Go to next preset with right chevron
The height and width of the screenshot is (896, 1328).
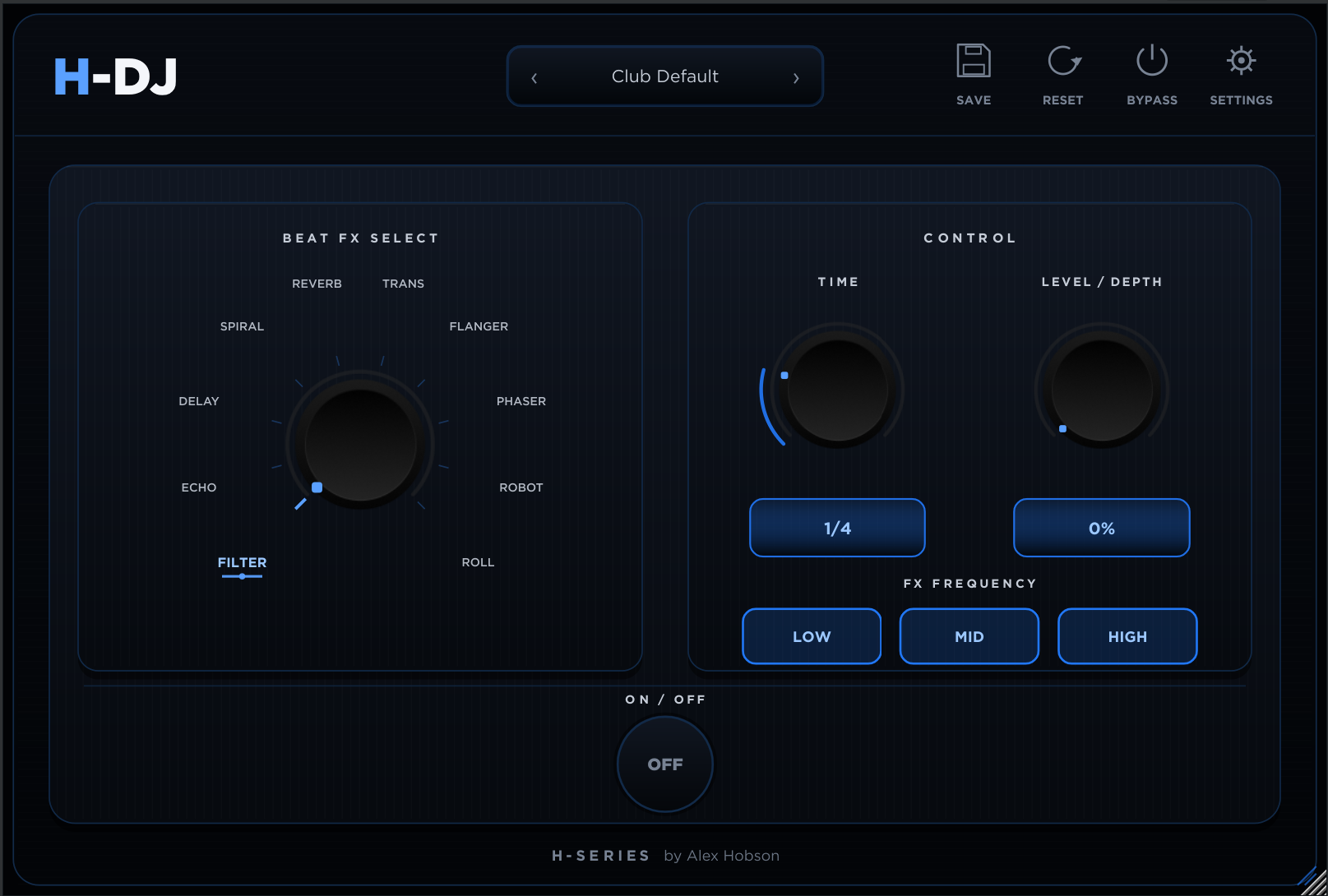click(x=796, y=78)
